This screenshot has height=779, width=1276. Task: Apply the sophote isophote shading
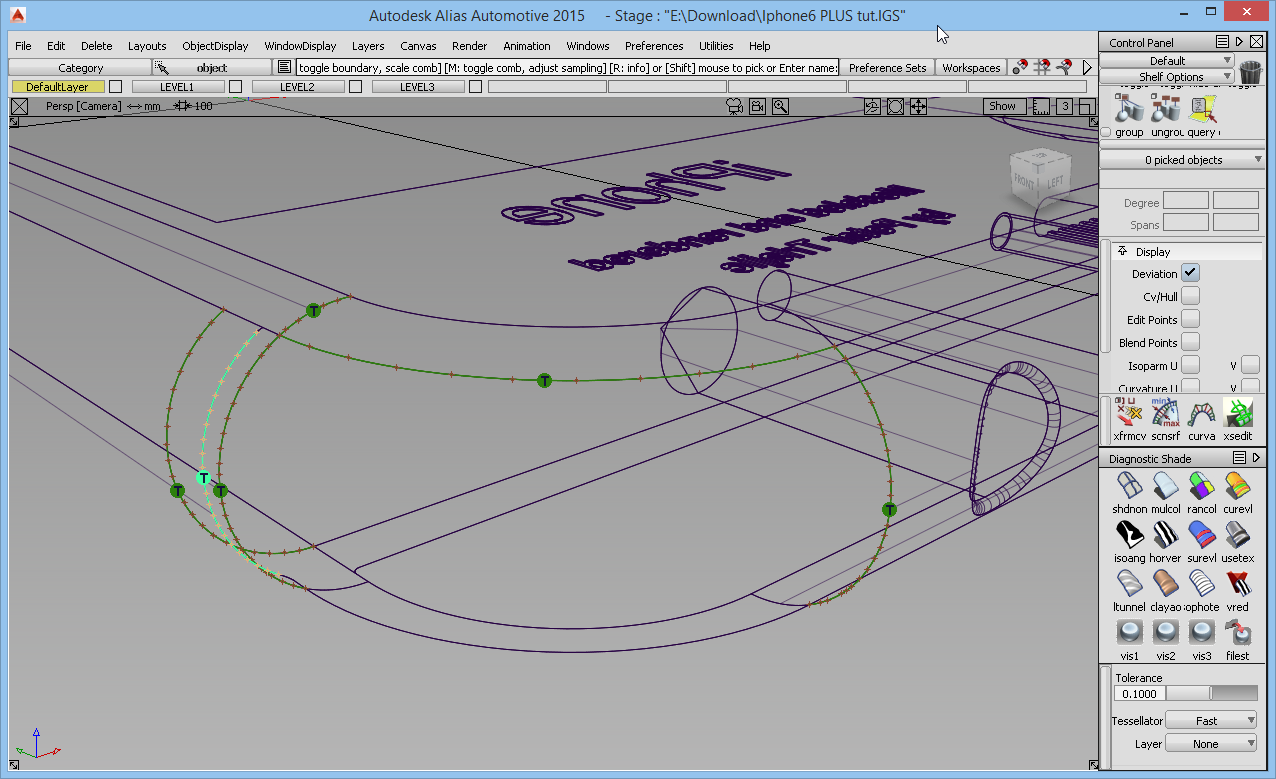tap(1202, 584)
